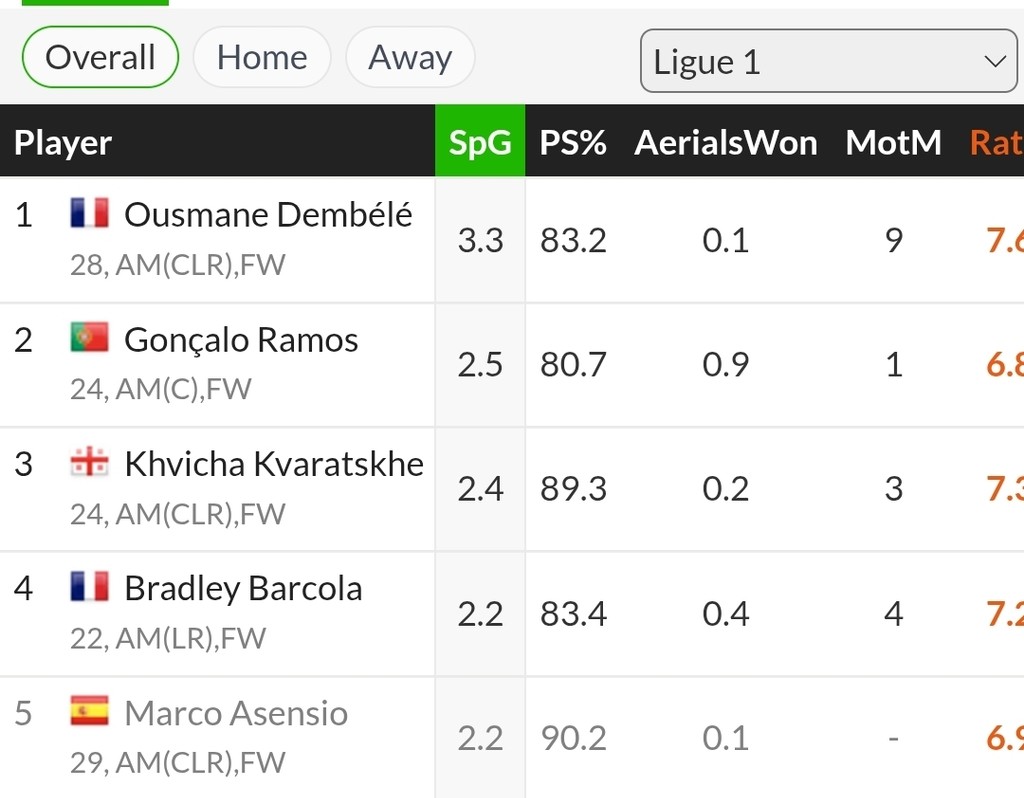Viewport: 1024px width, 798px height.
Task: Click the Spain flag beside Marco Asensio
Action: point(89,710)
